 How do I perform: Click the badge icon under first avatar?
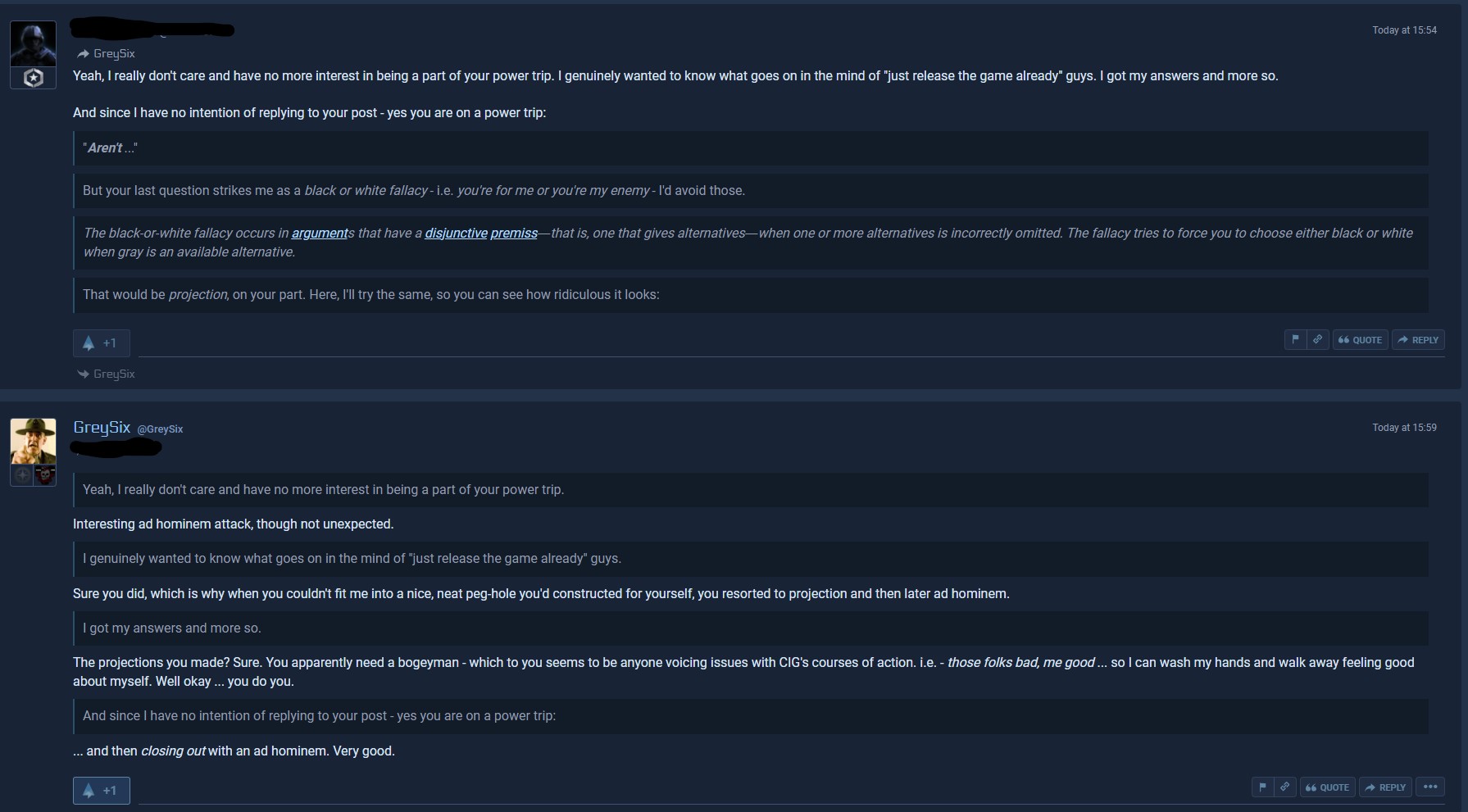33,78
